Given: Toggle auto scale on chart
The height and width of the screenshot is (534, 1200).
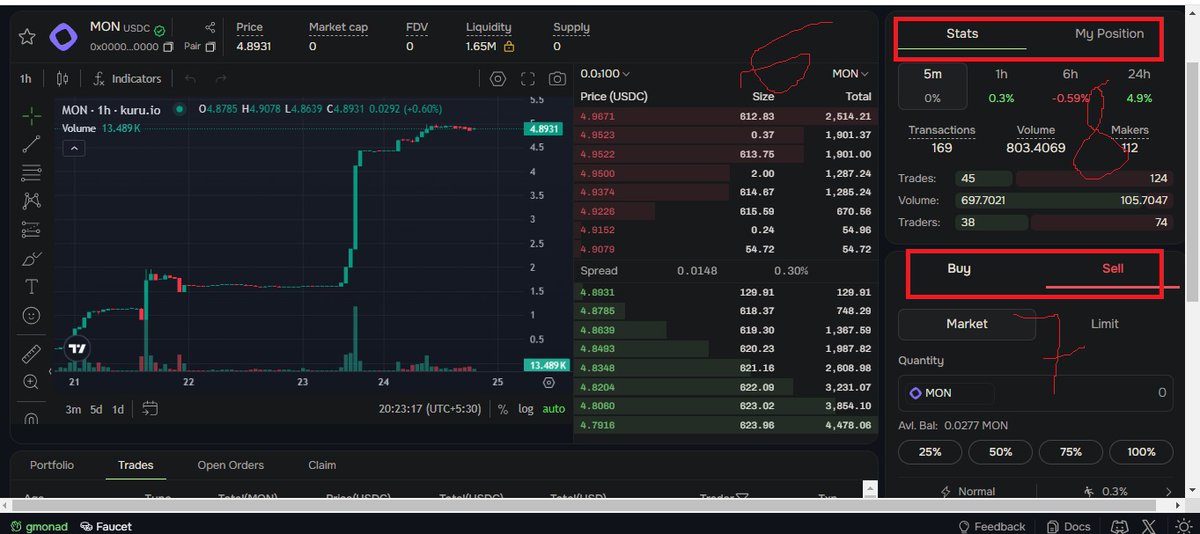Looking at the screenshot, I should tap(553, 409).
